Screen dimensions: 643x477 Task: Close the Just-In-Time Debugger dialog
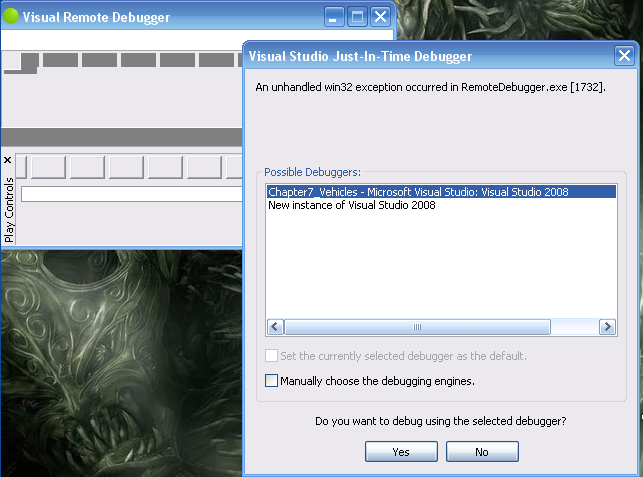click(x=622, y=56)
